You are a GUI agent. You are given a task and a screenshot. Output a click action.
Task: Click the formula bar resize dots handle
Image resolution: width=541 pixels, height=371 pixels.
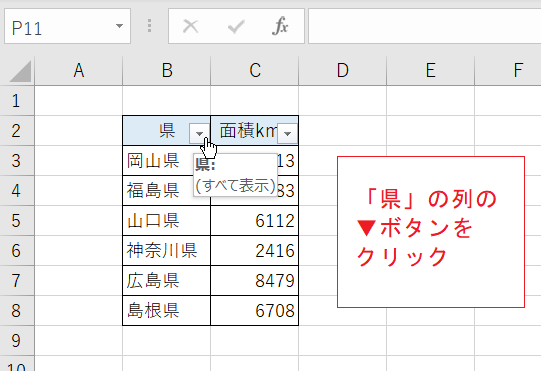(149, 26)
